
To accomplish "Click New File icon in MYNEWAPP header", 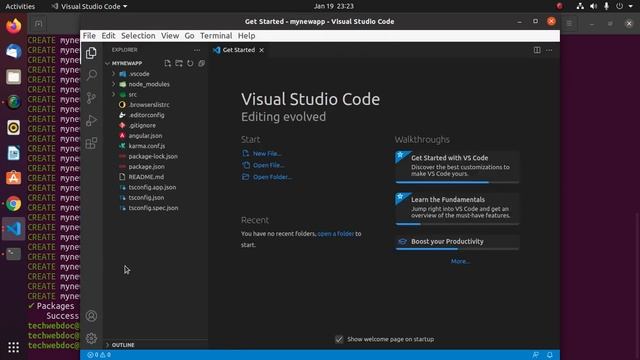I will tap(168, 63).
